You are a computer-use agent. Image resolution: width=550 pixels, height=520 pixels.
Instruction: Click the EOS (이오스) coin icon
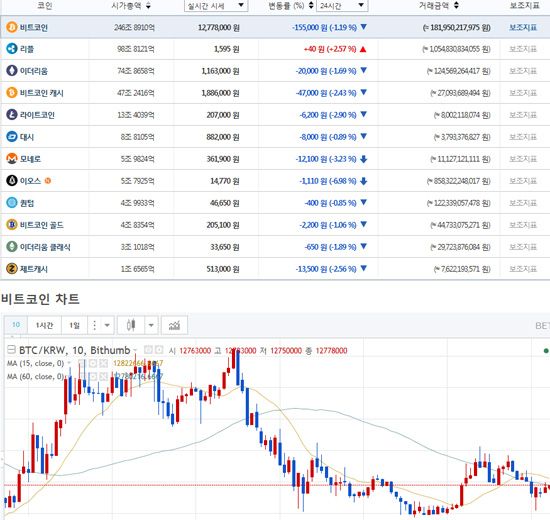[x=12, y=181]
